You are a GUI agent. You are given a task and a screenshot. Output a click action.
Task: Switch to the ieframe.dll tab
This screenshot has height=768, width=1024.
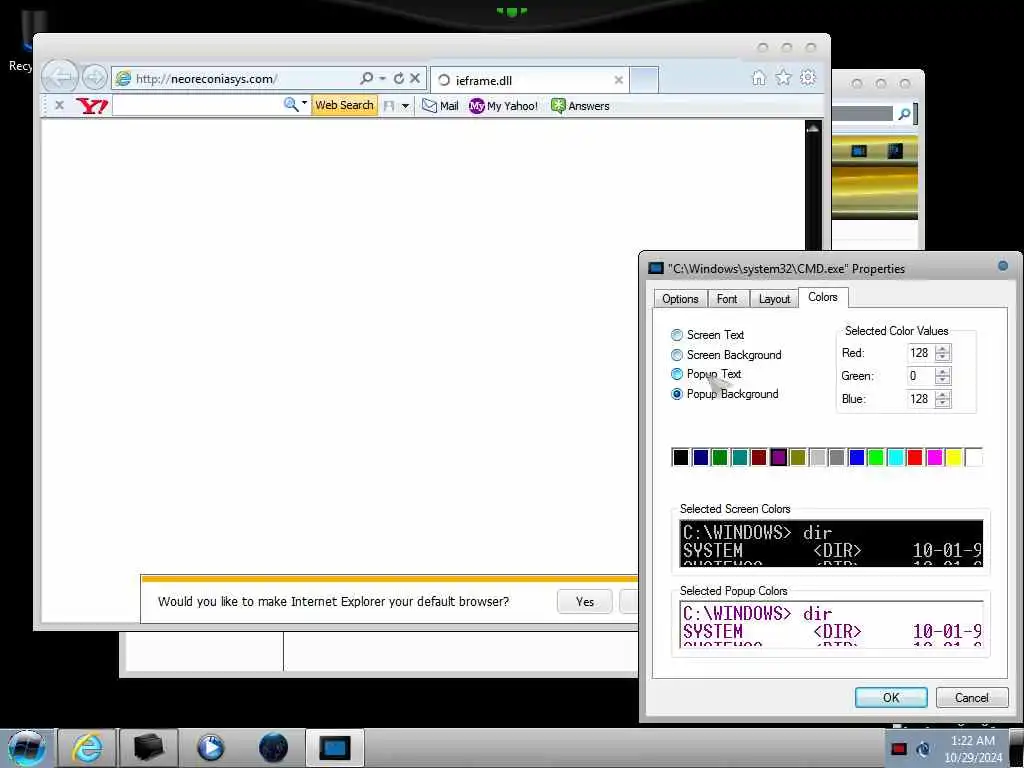[x=530, y=80]
